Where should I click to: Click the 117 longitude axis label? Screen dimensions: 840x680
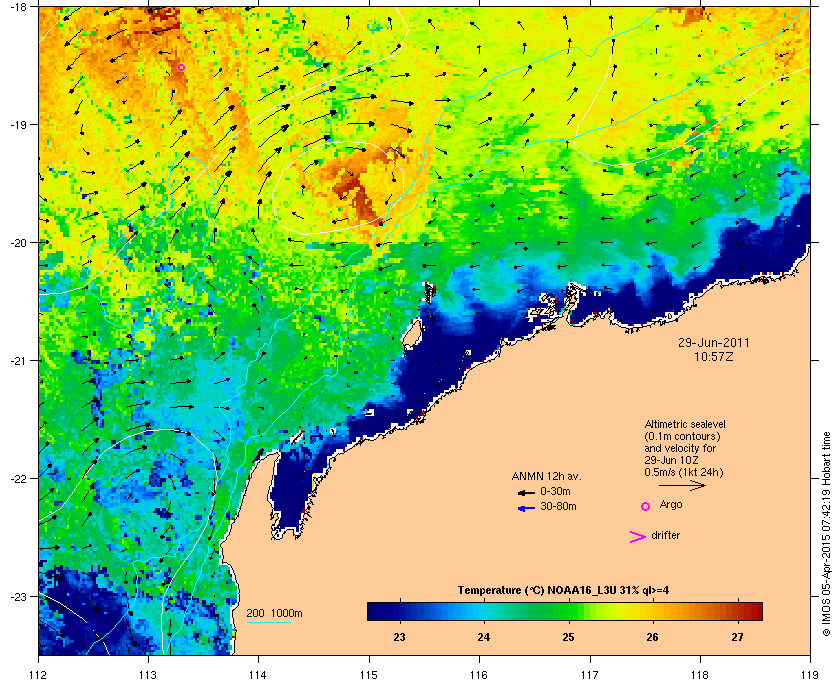click(x=589, y=675)
